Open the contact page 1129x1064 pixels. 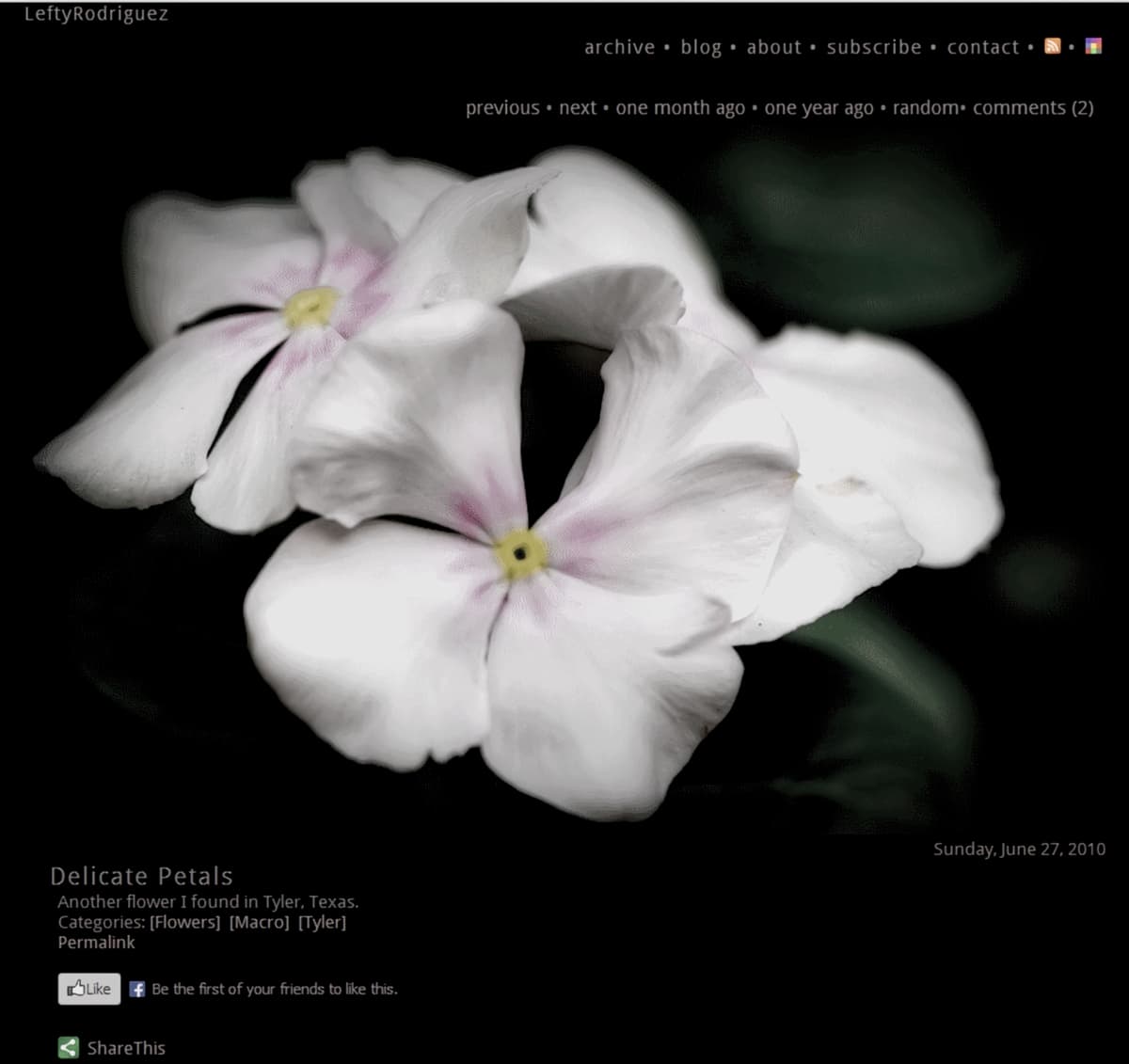982,47
